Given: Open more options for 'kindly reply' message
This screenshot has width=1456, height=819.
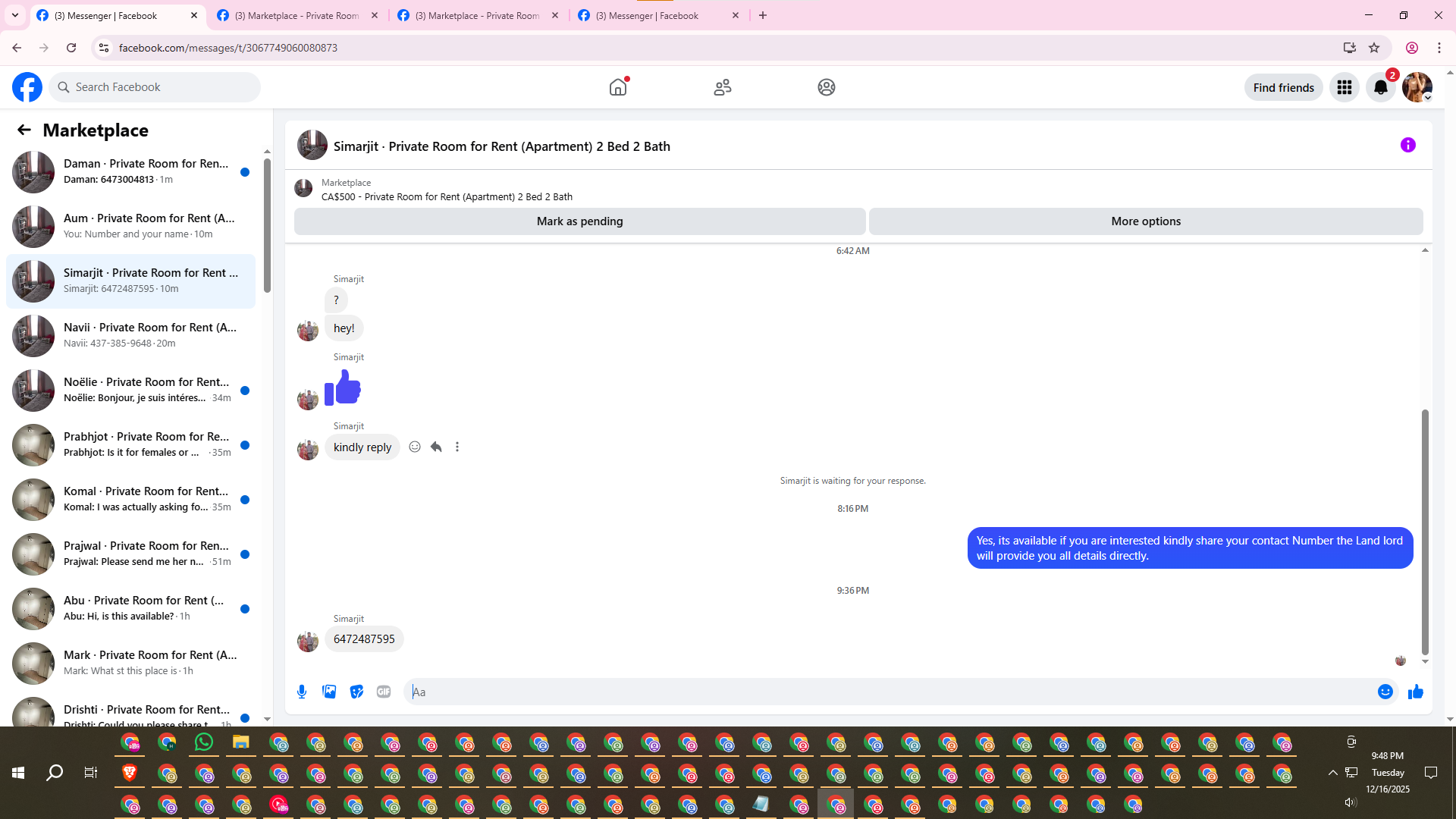Looking at the screenshot, I should [x=457, y=447].
